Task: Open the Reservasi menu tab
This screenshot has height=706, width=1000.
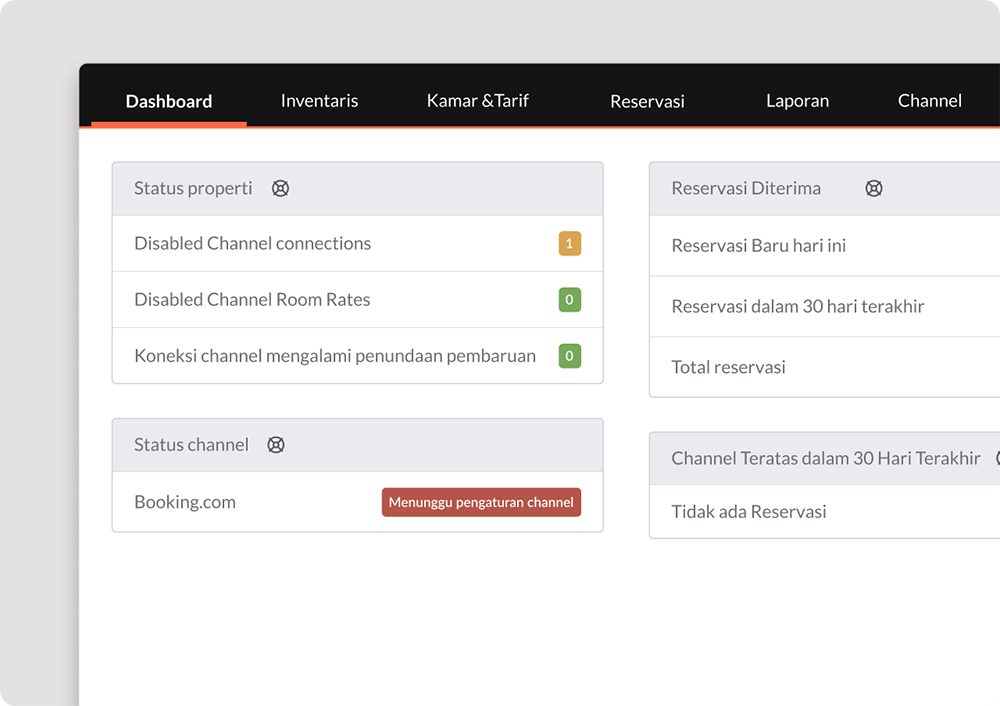Action: click(647, 101)
